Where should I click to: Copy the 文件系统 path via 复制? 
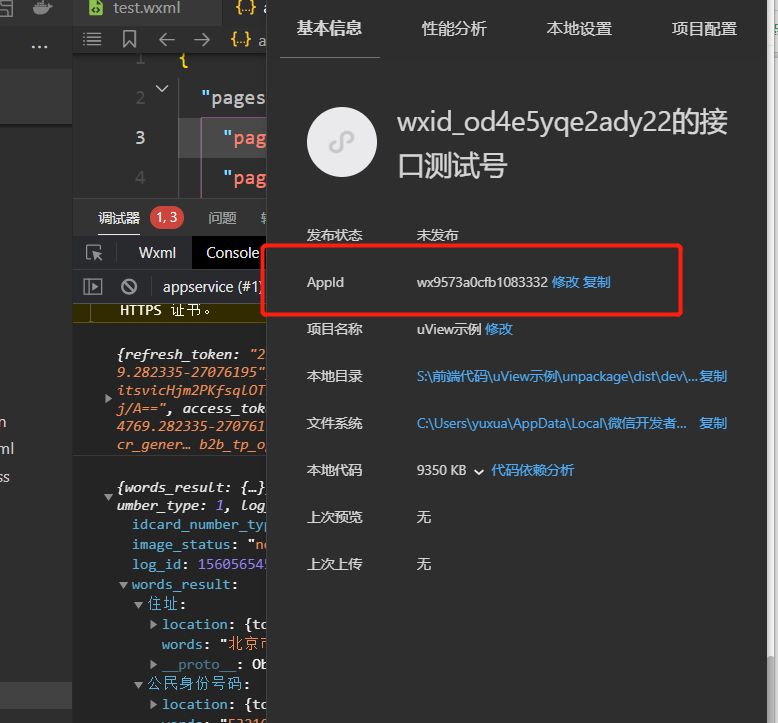(713, 423)
